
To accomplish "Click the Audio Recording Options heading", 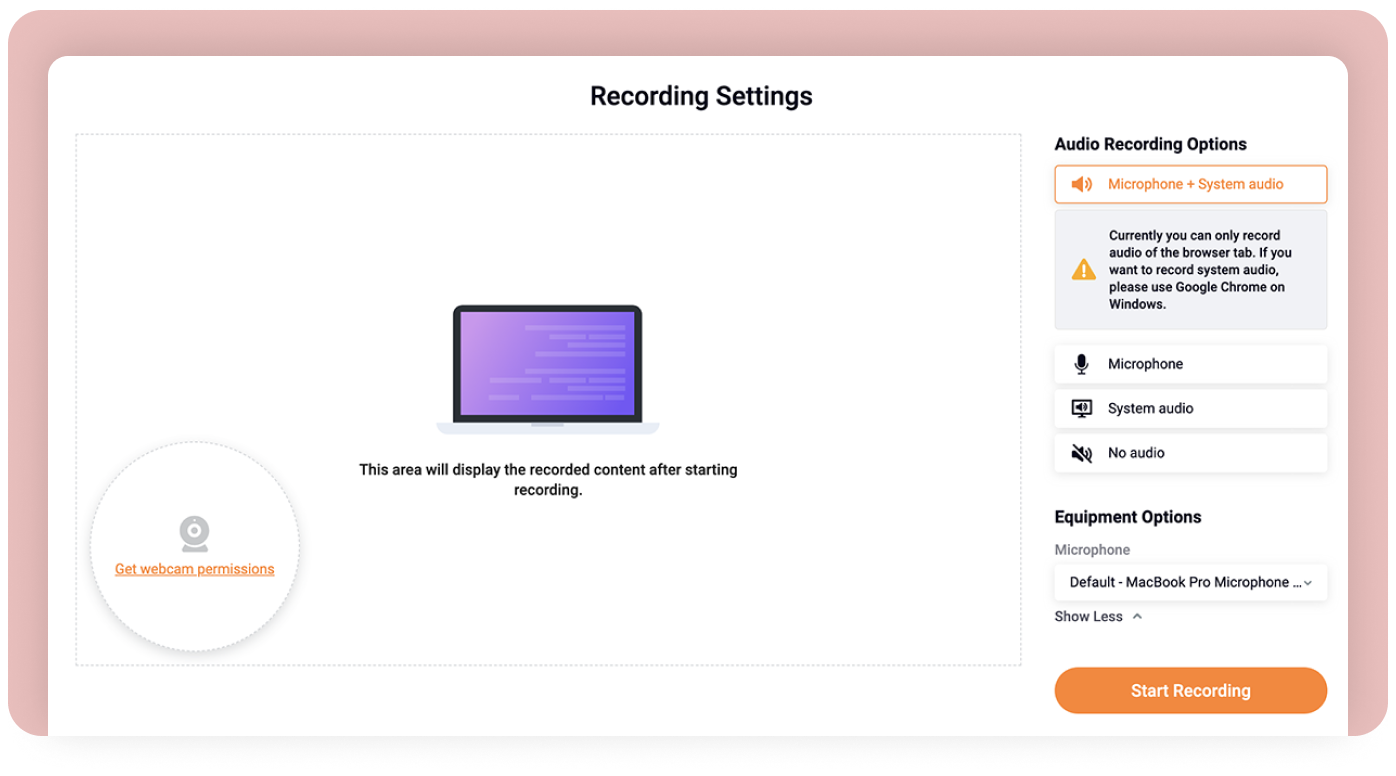I will pos(1150,144).
